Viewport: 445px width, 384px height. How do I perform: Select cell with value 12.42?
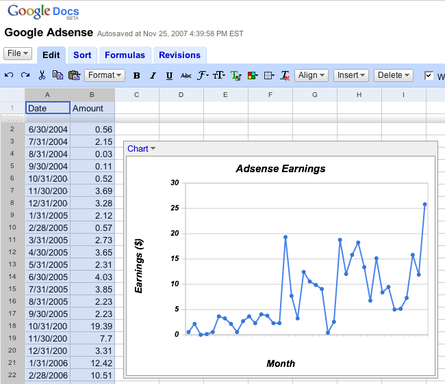tap(92, 363)
